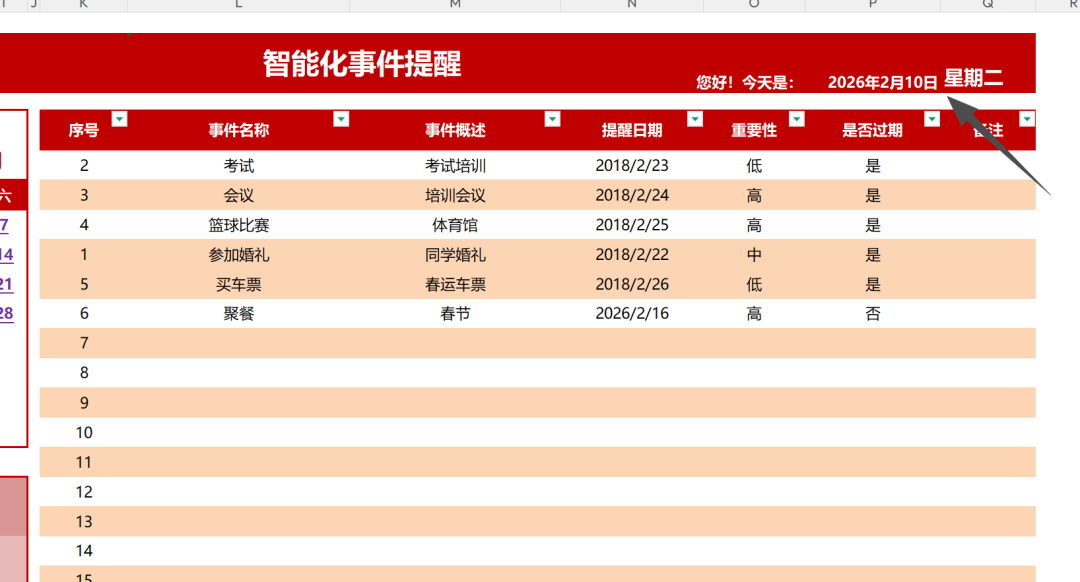Select the 否 expired status cell
This screenshot has height=582, width=1080.
coord(873,314)
